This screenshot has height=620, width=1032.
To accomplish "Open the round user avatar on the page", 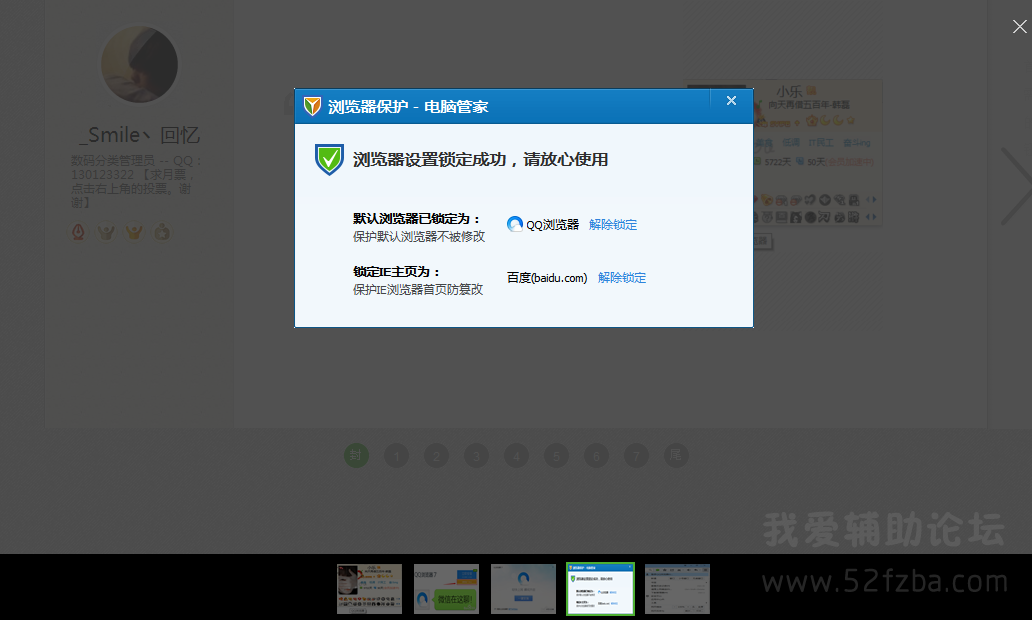I will [x=140, y=65].
